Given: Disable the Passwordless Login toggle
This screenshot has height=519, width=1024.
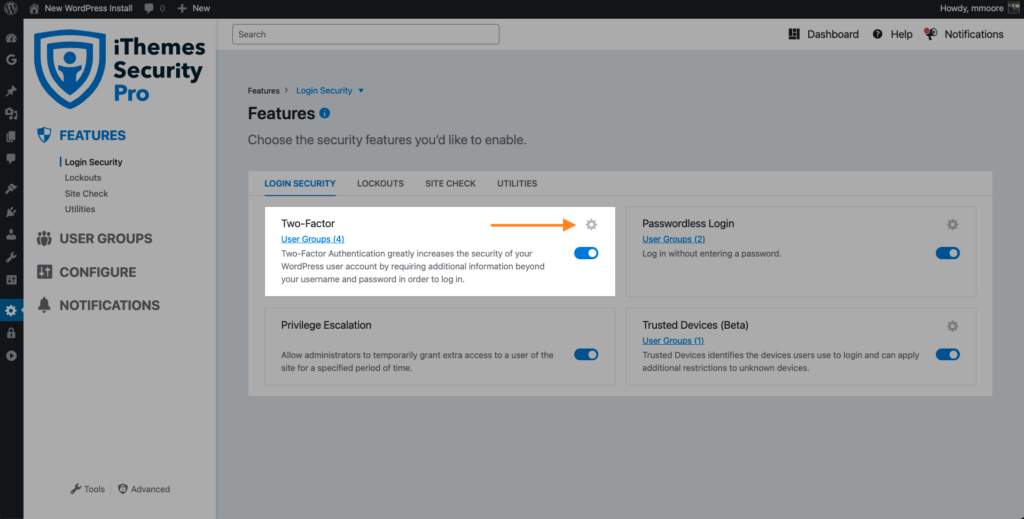Looking at the screenshot, I should point(948,253).
